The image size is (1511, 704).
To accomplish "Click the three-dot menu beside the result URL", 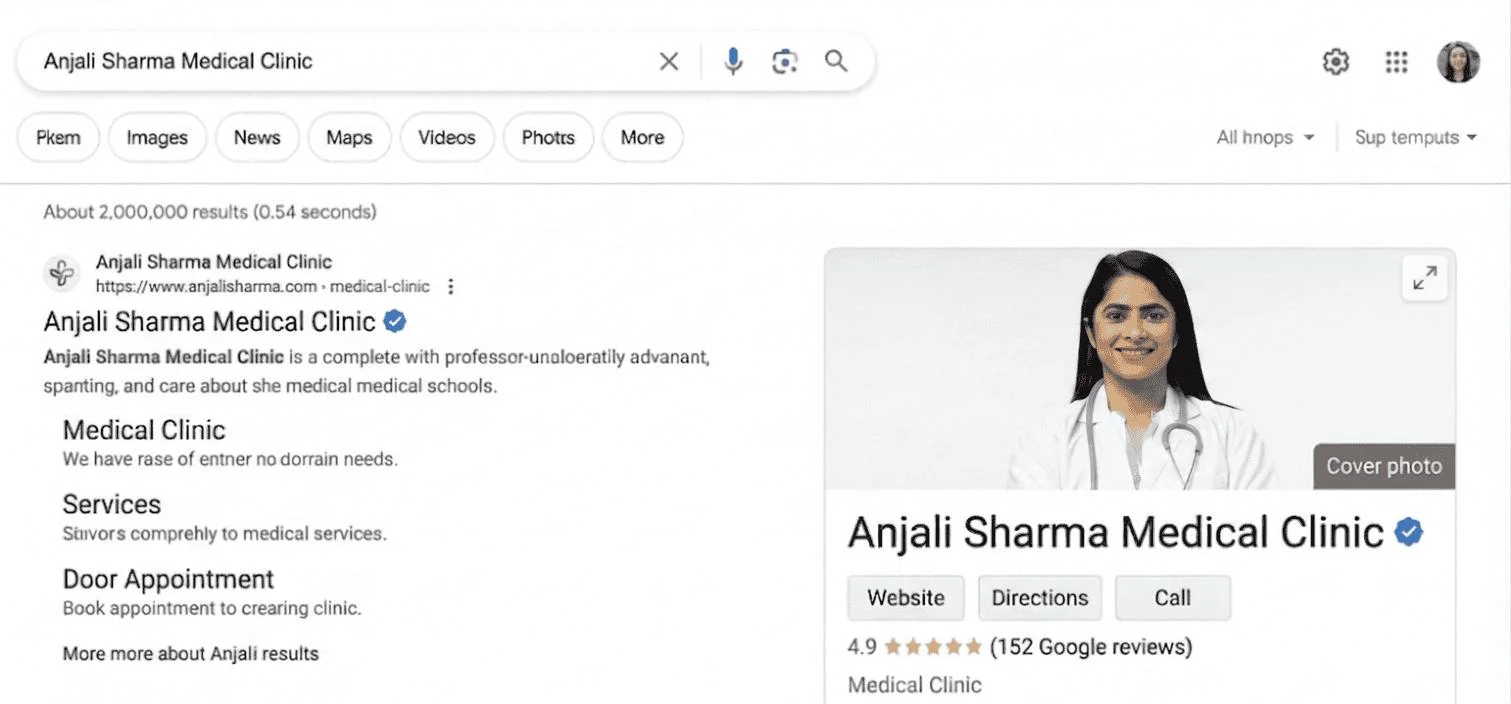I will pyautogui.click(x=450, y=287).
